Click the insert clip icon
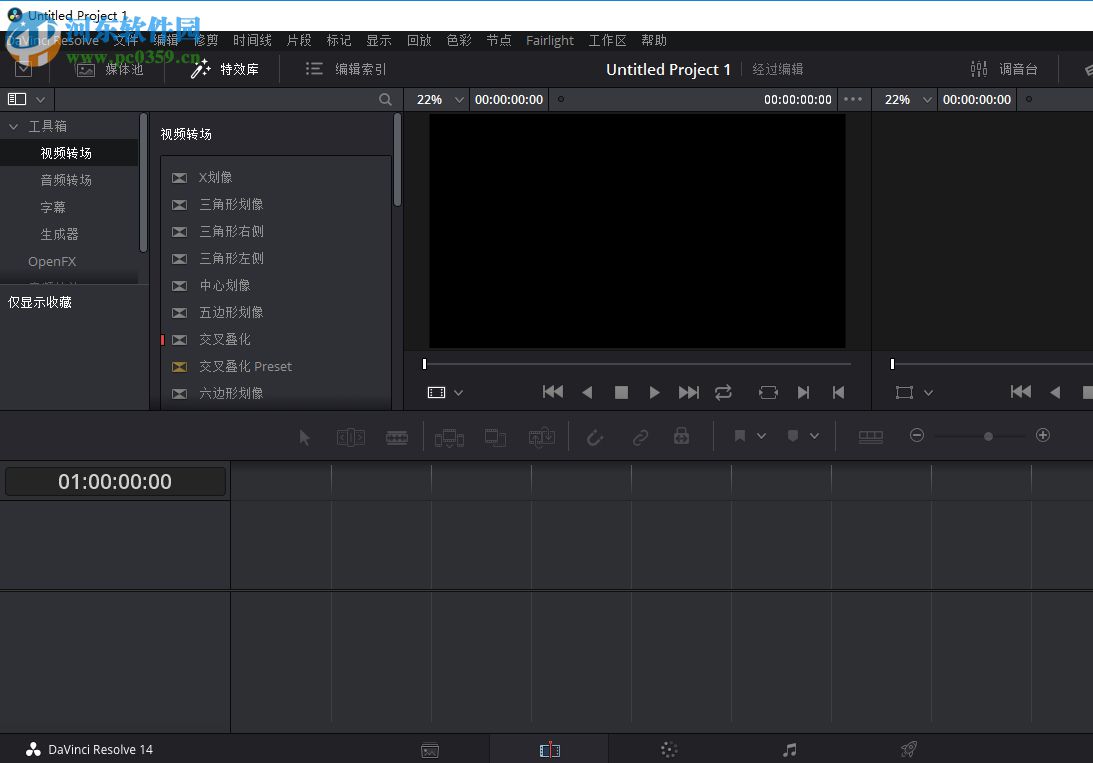 449,437
